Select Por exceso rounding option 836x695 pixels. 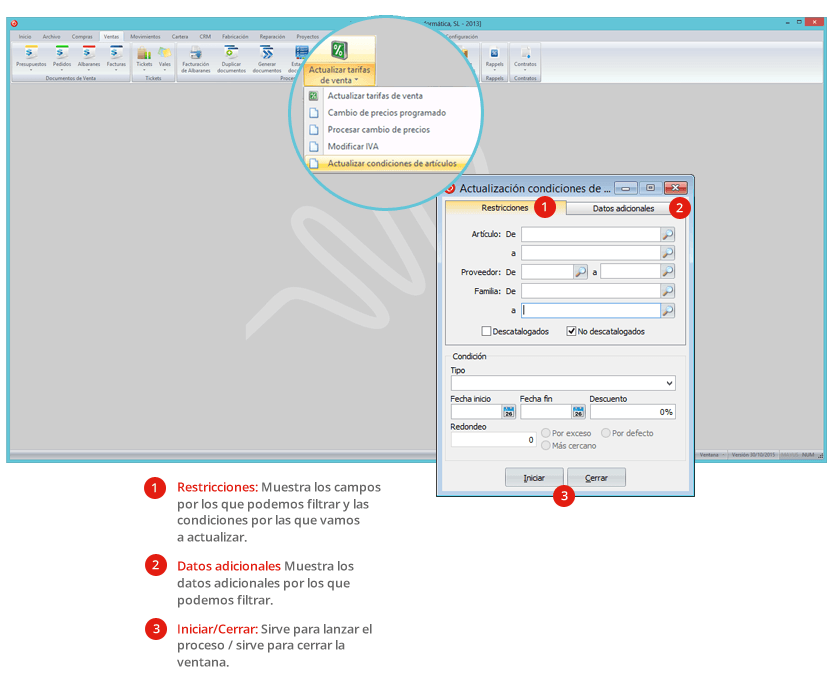pos(546,433)
